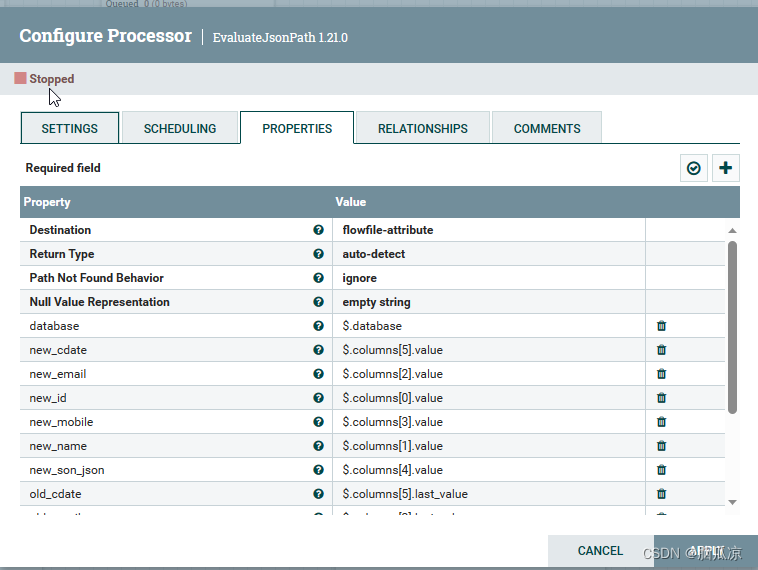This screenshot has width=758, height=570.
Task: Open help icon for new_name property
Action: click(x=318, y=446)
